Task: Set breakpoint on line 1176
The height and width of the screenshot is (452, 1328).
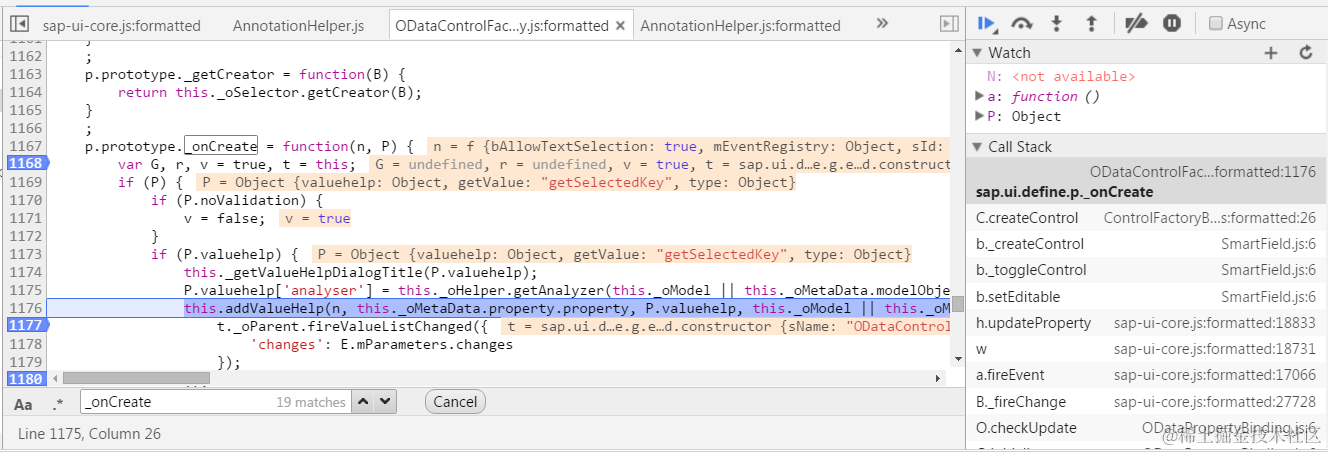Action: click(x=26, y=308)
